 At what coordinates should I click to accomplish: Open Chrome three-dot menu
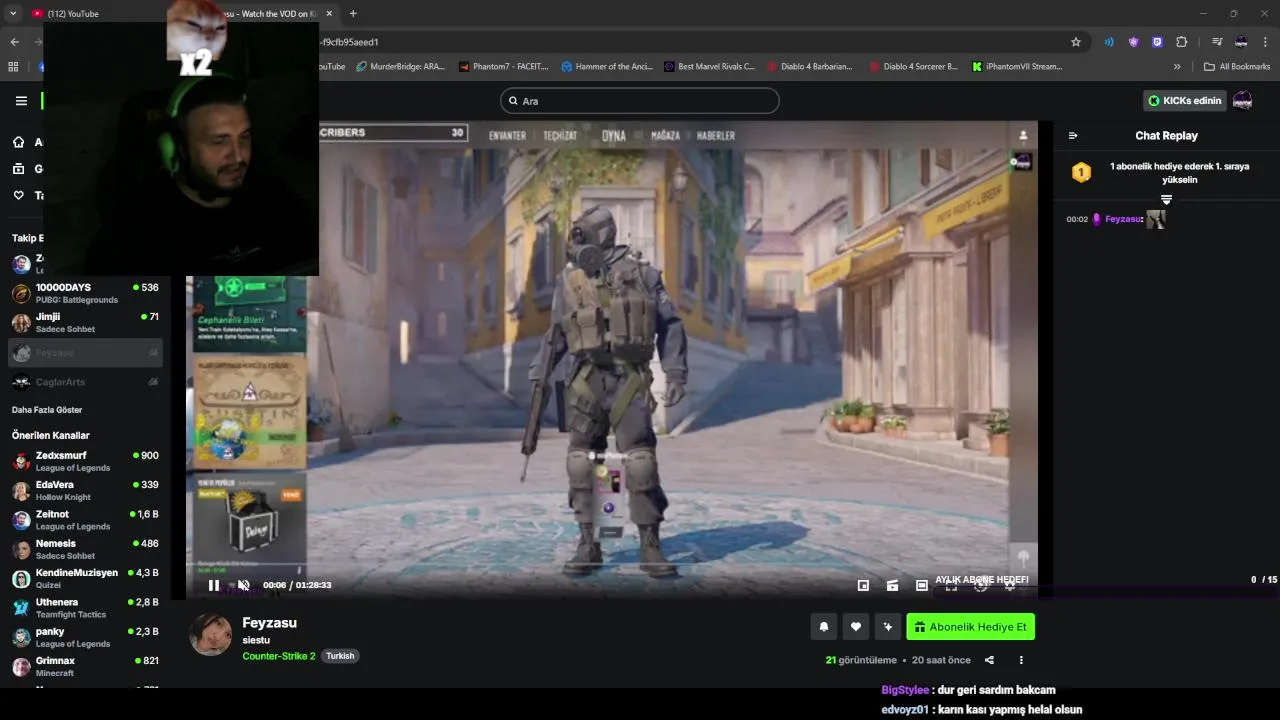[x=1266, y=42]
